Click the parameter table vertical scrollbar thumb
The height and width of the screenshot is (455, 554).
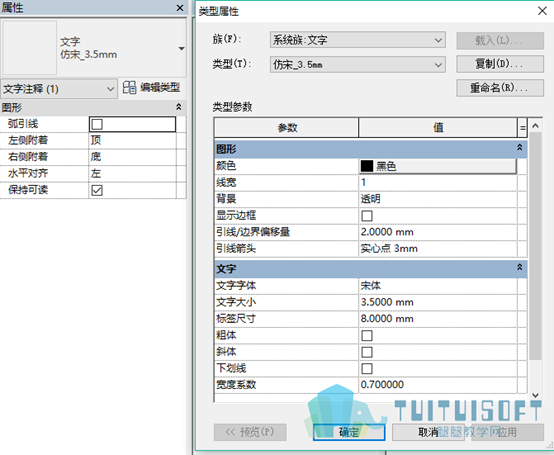pos(535,246)
